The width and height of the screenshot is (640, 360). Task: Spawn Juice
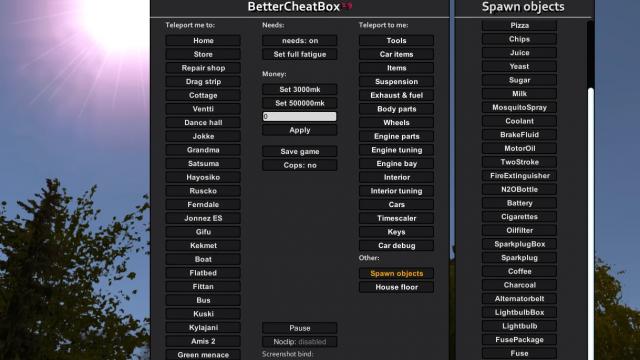point(519,53)
